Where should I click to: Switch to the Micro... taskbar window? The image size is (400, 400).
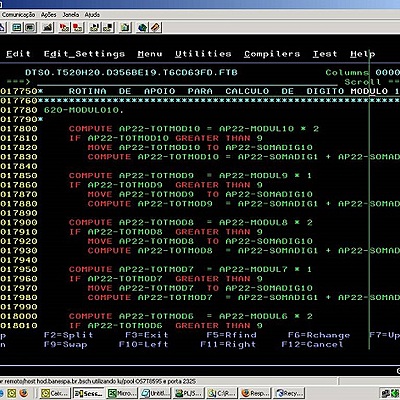(x=122, y=394)
